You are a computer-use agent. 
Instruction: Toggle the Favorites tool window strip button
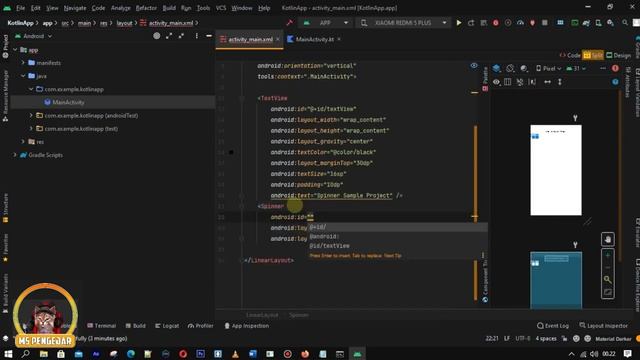click(5, 247)
